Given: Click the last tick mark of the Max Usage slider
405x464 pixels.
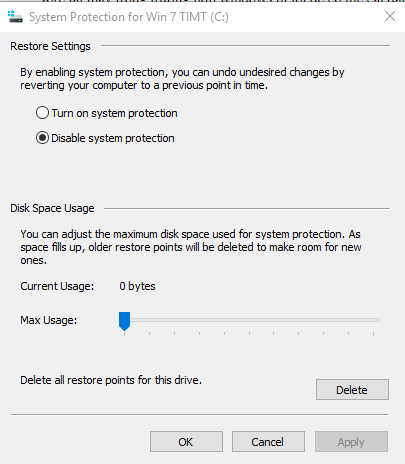Looking at the screenshot, I should pos(373,334).
